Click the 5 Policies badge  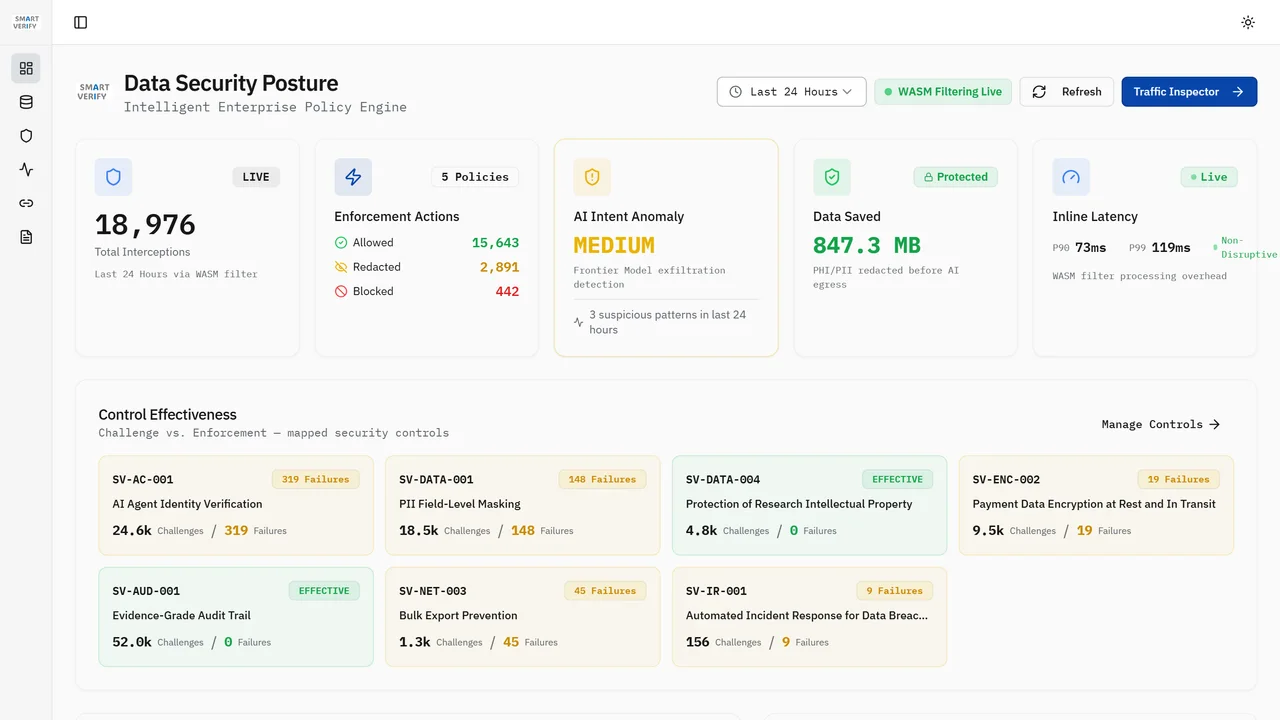coord(475,177)
